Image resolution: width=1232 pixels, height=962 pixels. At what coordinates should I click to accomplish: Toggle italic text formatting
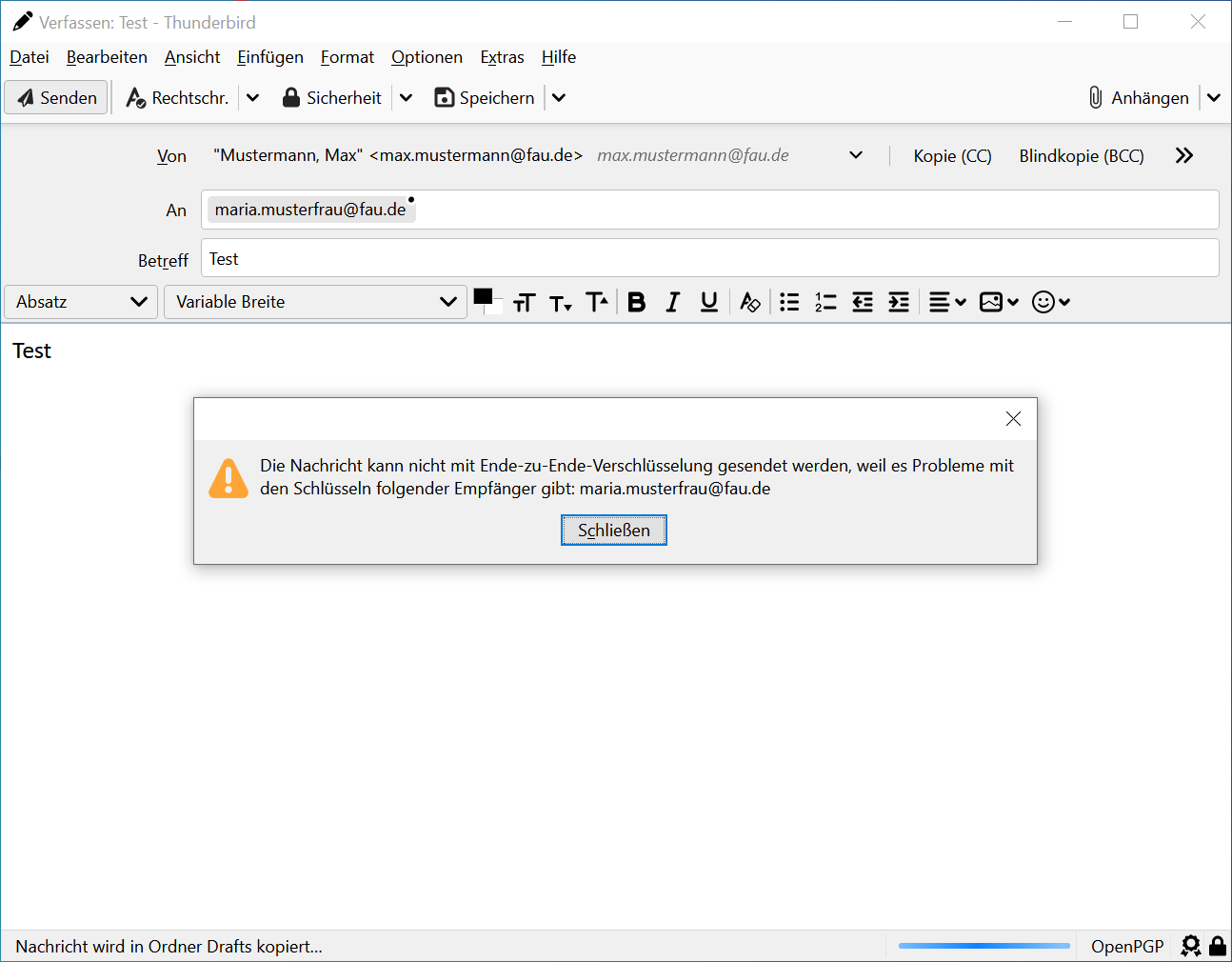point(673,302)
